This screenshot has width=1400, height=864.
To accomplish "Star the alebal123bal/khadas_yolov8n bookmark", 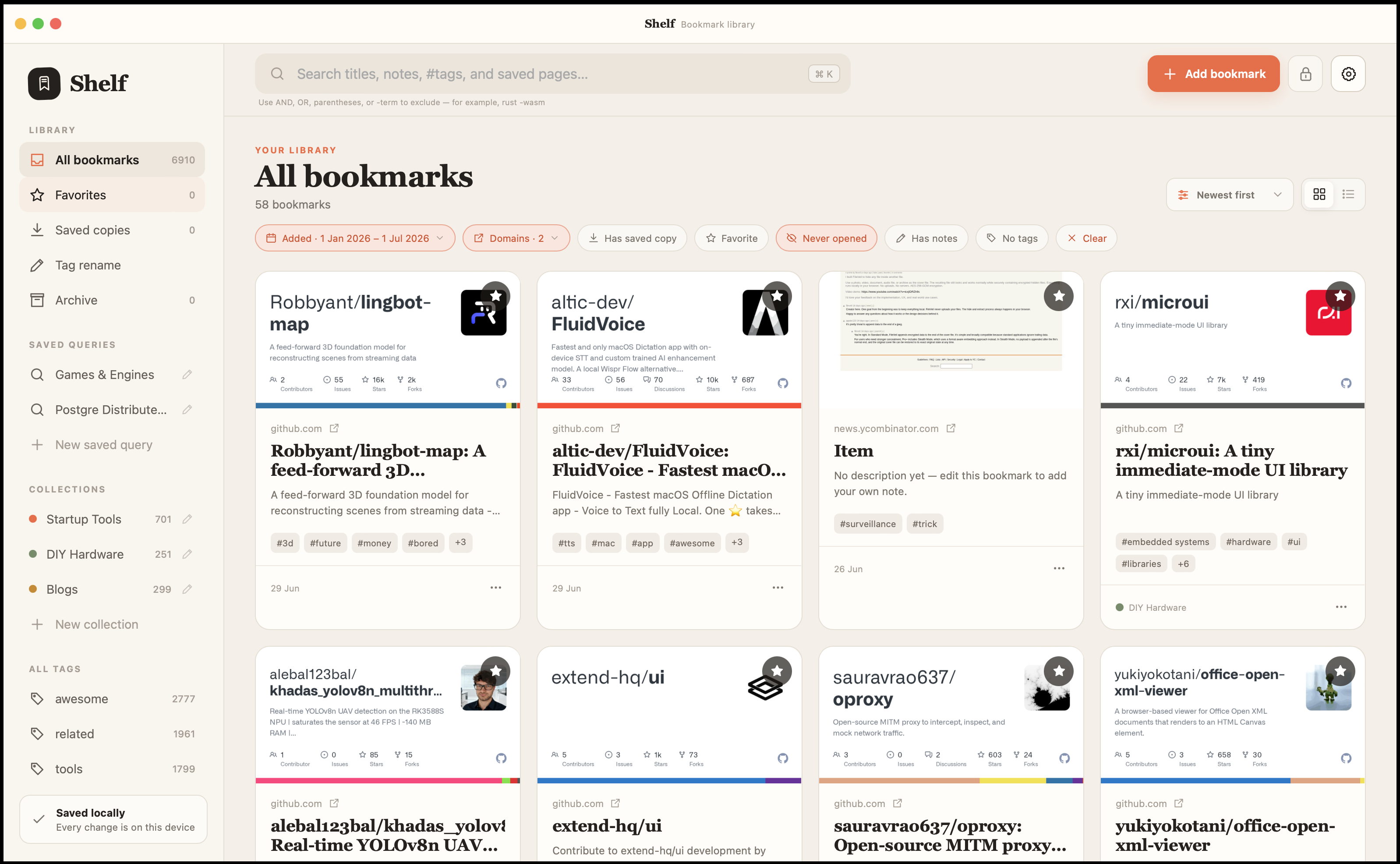I will (x=495, y=671).
